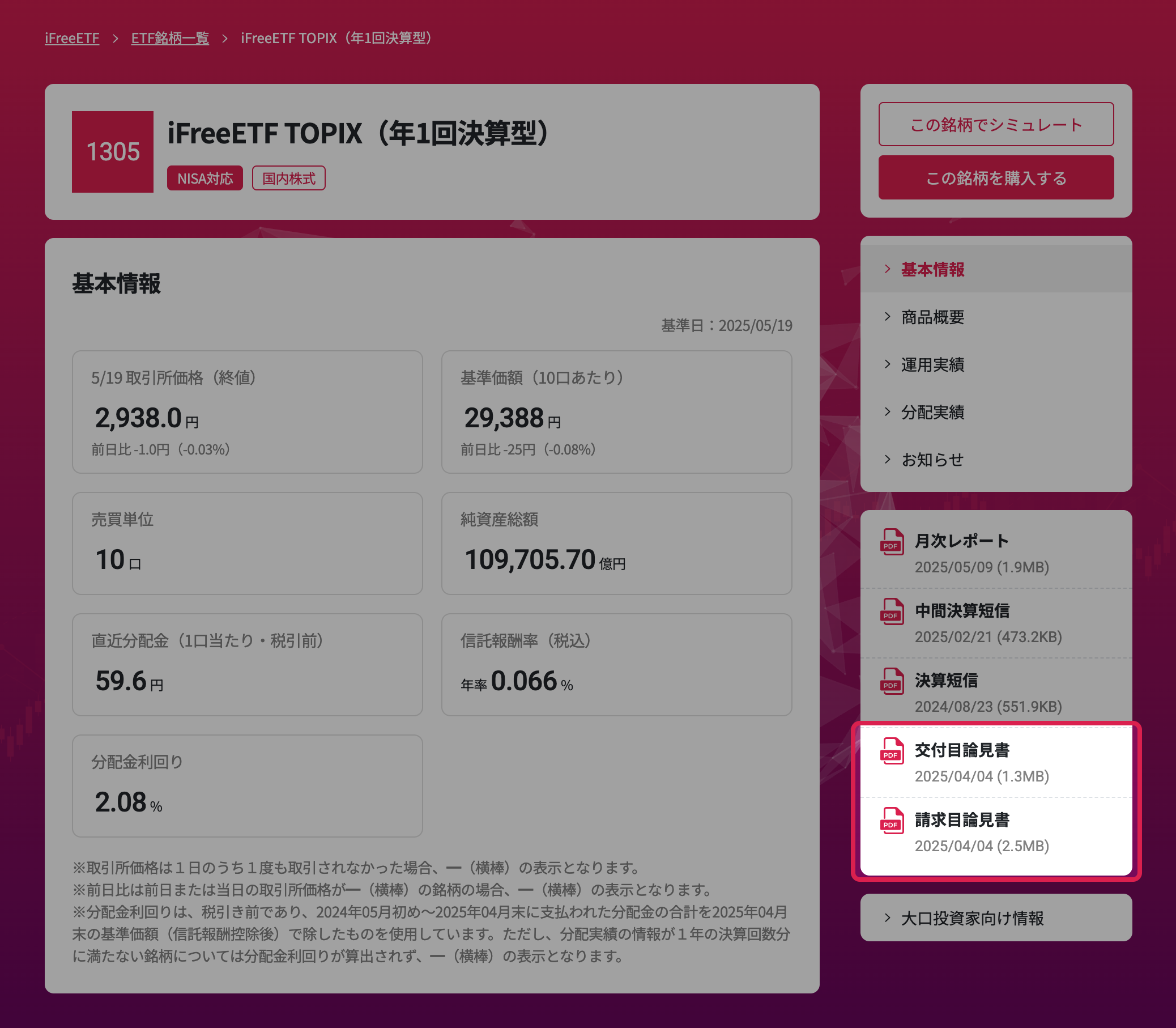This screenshot has width=1176, height=1028.
Task: Click the 1305 code badge
Action: [112, 151]
